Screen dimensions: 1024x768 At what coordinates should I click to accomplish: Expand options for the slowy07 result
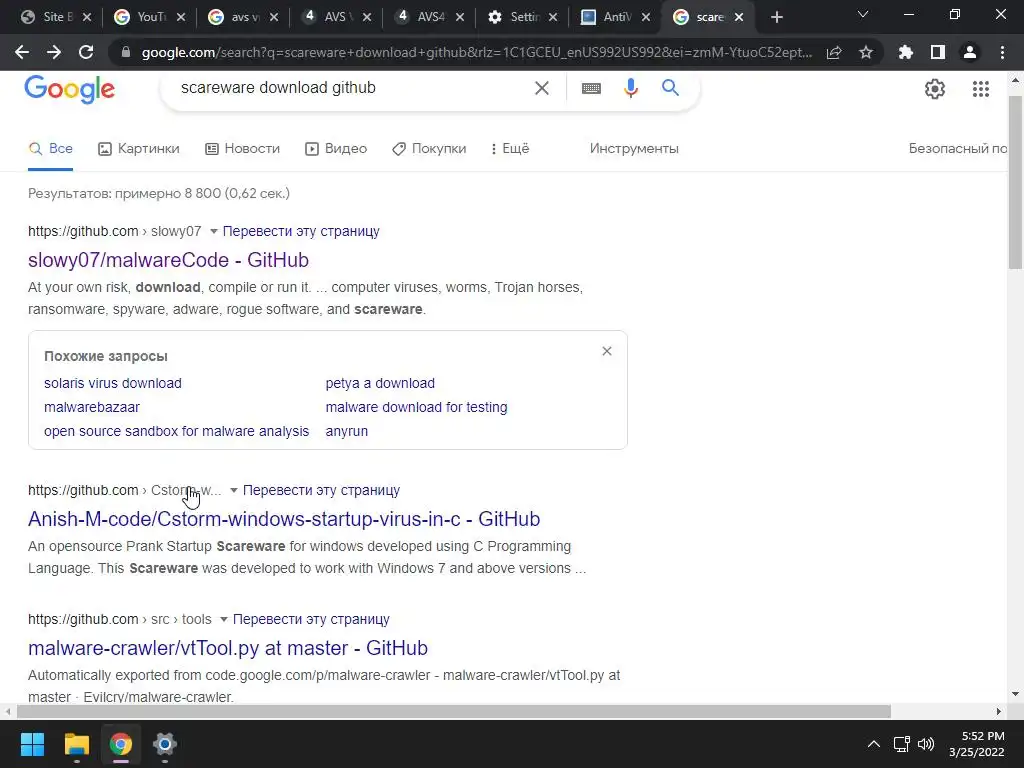[x=214, y=231]
